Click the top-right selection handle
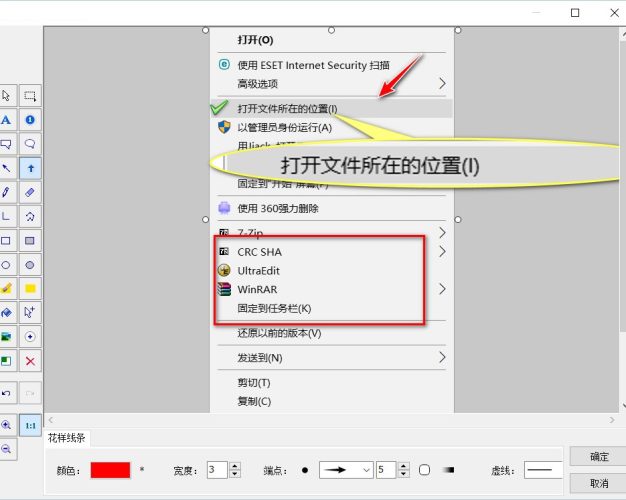Image resolution: width=626 pixels, height=500 pixels. point(458,30)
